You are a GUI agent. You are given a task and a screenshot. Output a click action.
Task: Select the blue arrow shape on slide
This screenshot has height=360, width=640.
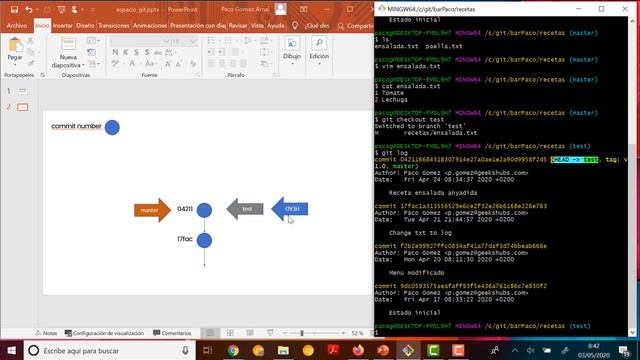click(x=290, y=209)
